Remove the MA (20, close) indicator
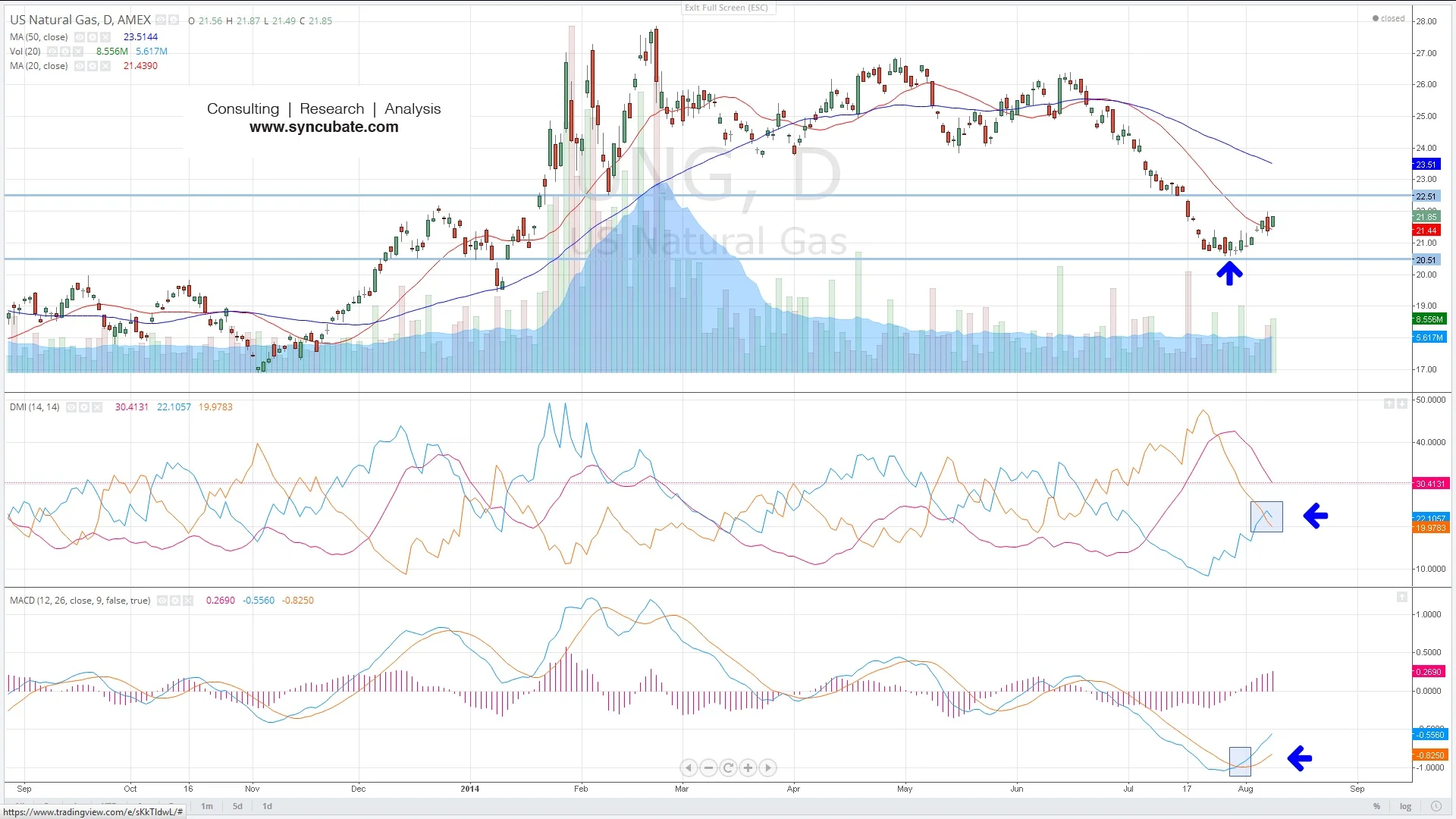1456x819 pixels. [x=105, y=66]
